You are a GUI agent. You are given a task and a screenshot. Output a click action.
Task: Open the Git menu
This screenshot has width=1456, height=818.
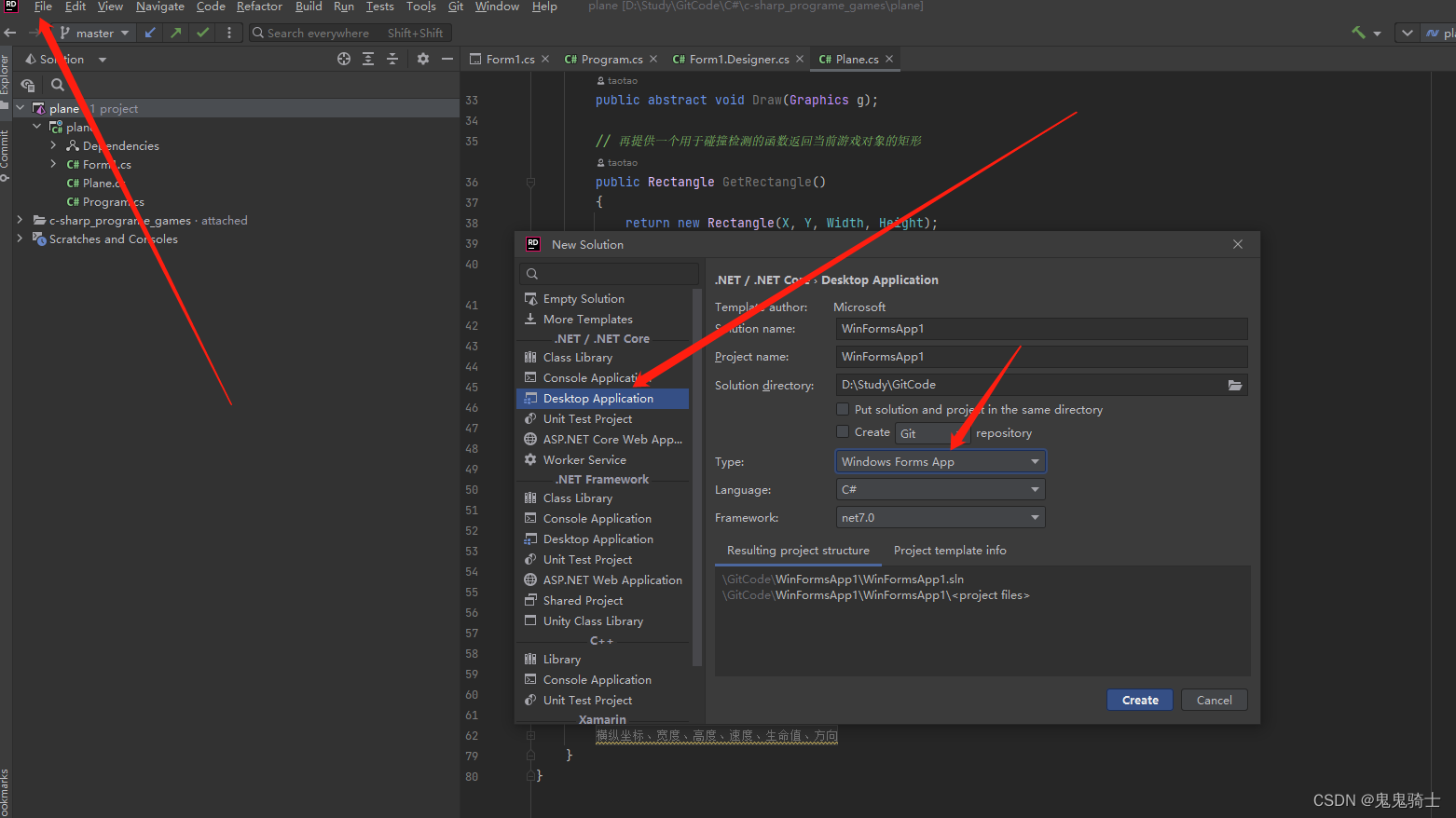(456, 7)
